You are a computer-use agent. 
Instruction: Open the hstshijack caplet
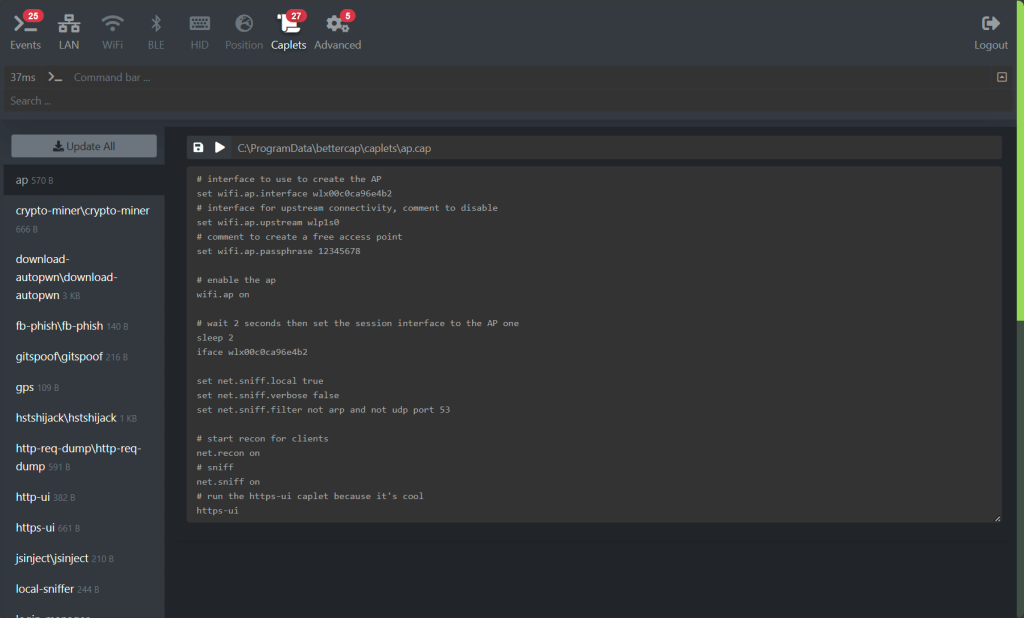click(x=66, y=417)
